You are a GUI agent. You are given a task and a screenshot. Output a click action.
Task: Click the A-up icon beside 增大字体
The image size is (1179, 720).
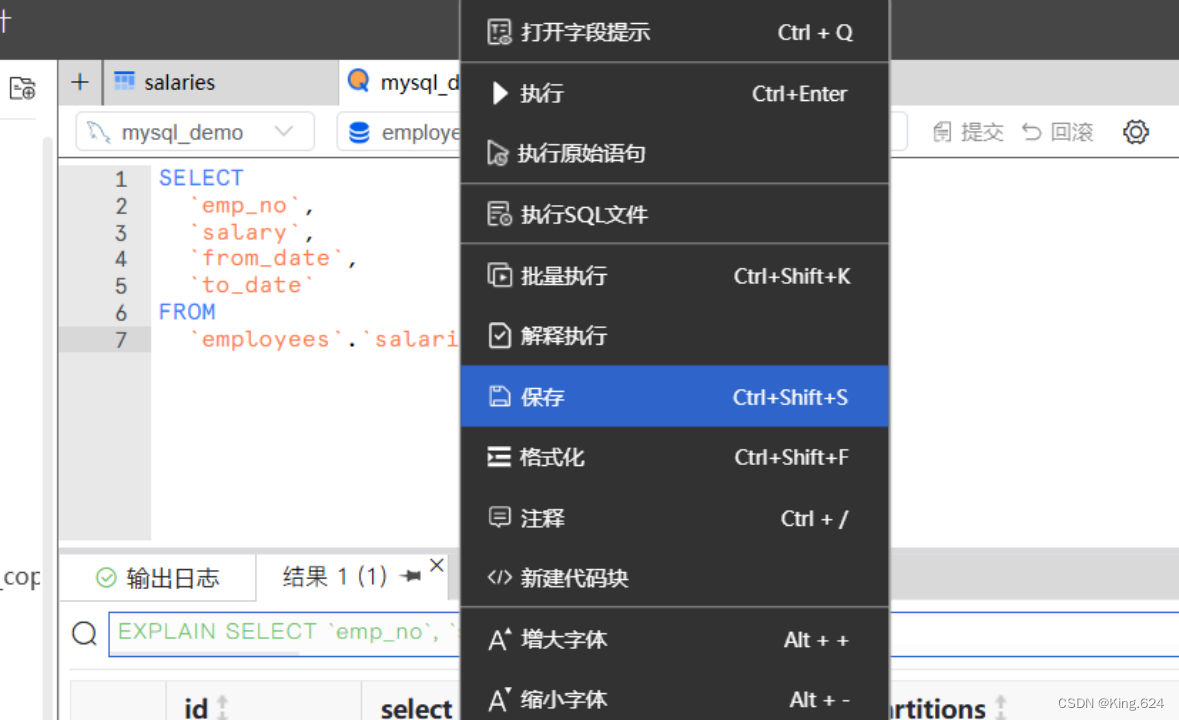point(499,640)
